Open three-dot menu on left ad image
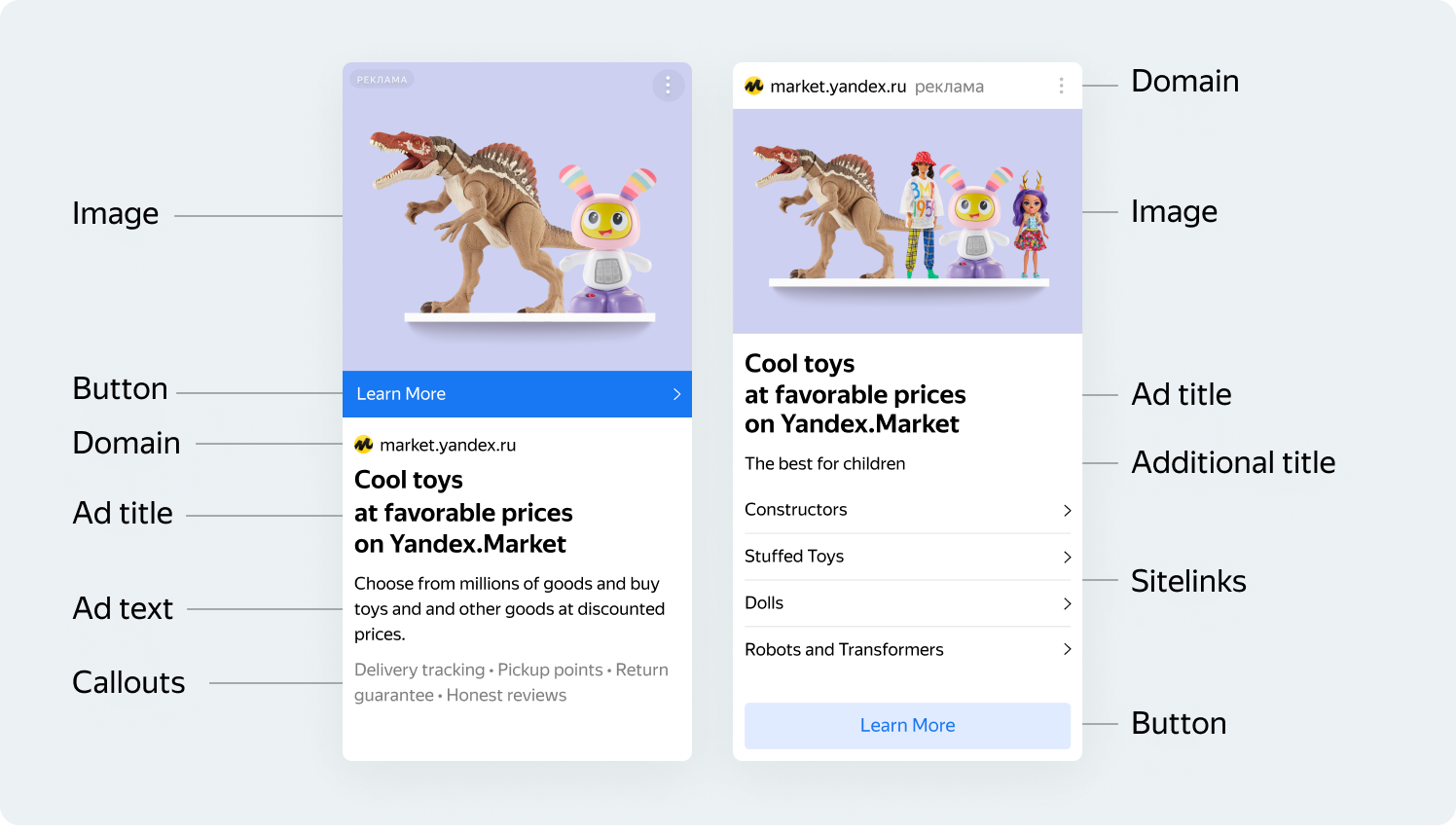 pyautogui.click(x=668, y=86)
